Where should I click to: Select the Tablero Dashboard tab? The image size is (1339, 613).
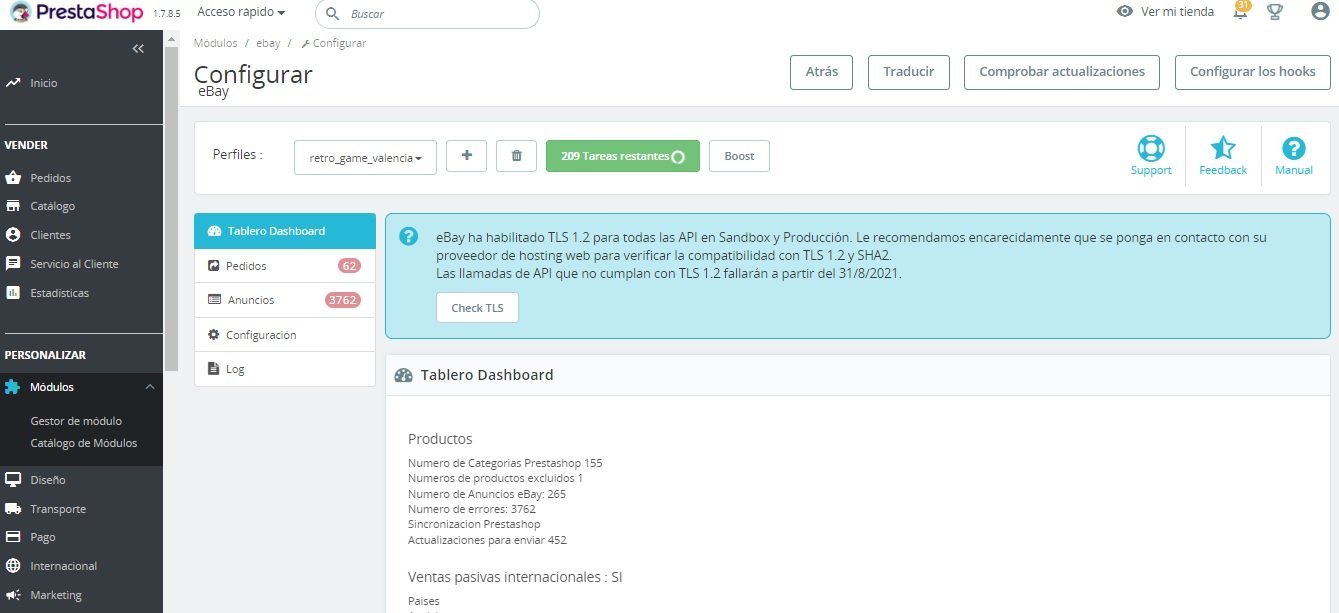[x=285, y=231]
